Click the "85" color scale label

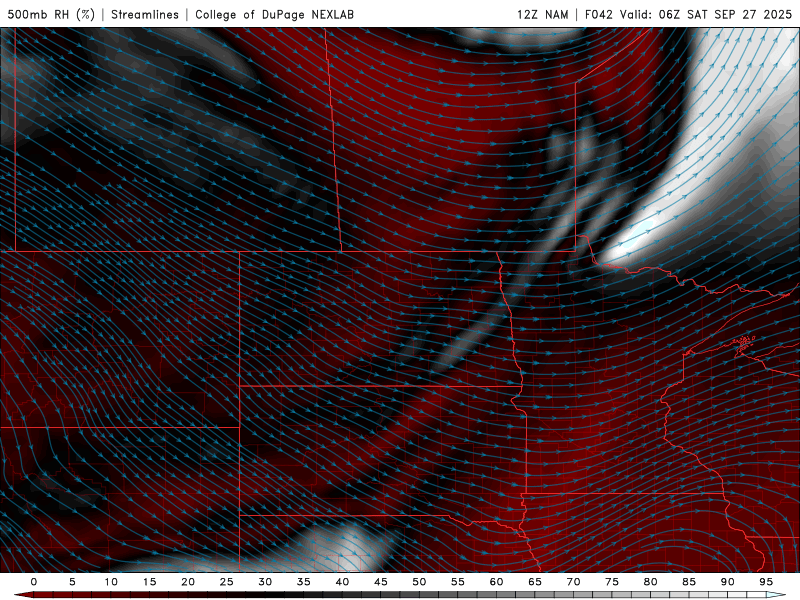(689, 582)
